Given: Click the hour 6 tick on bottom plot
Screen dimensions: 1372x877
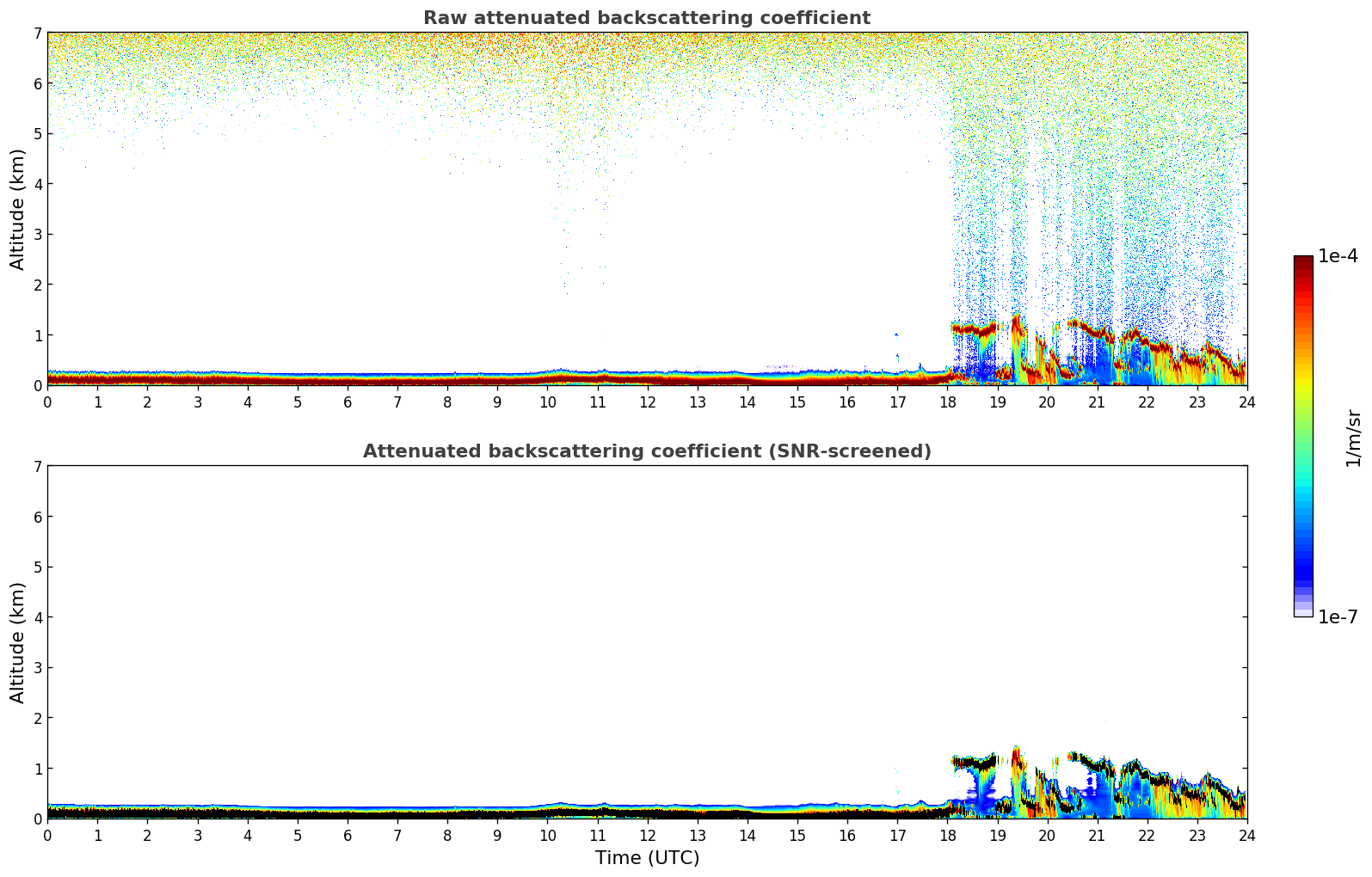Looking at the screenshot, I should (x=348, y=835).
